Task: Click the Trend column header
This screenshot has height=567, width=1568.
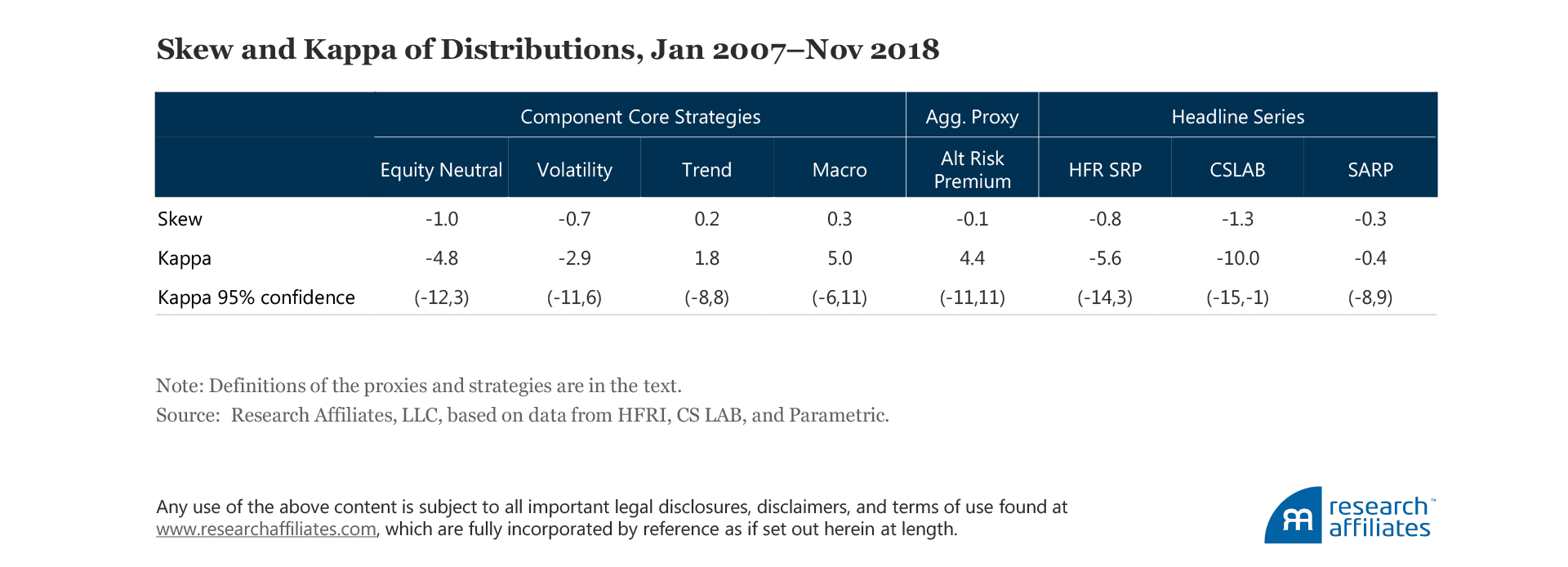Action: click(x=706, y=170)
